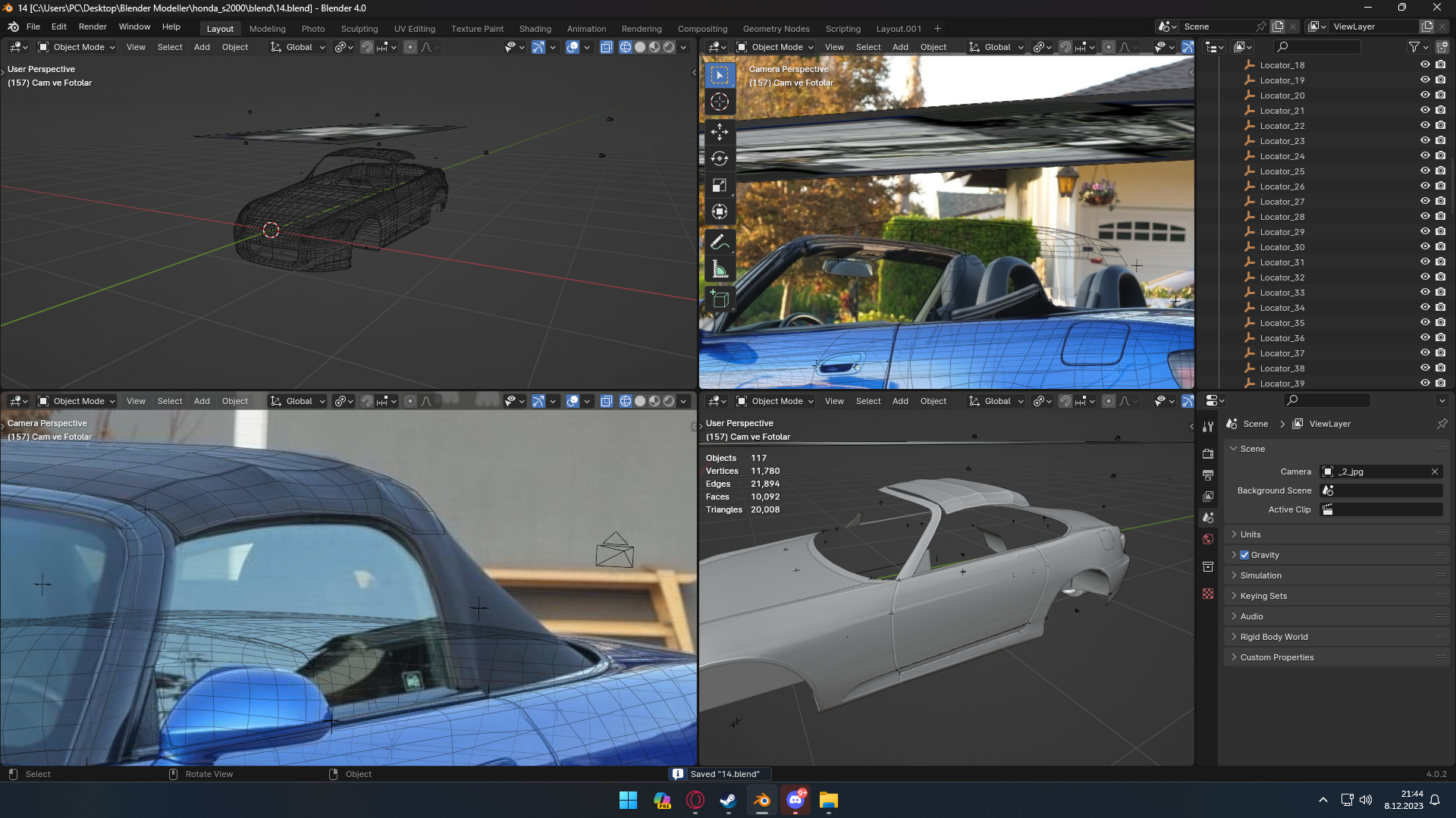
Task: Open Blender from the Windows taskbar
Action: [761, 801]
